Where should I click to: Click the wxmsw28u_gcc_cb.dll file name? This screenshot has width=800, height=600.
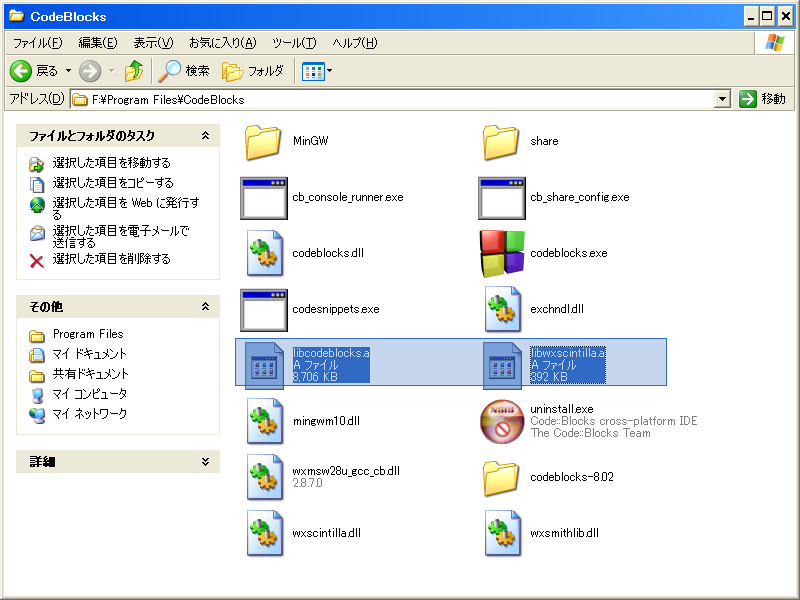(346, 471)
